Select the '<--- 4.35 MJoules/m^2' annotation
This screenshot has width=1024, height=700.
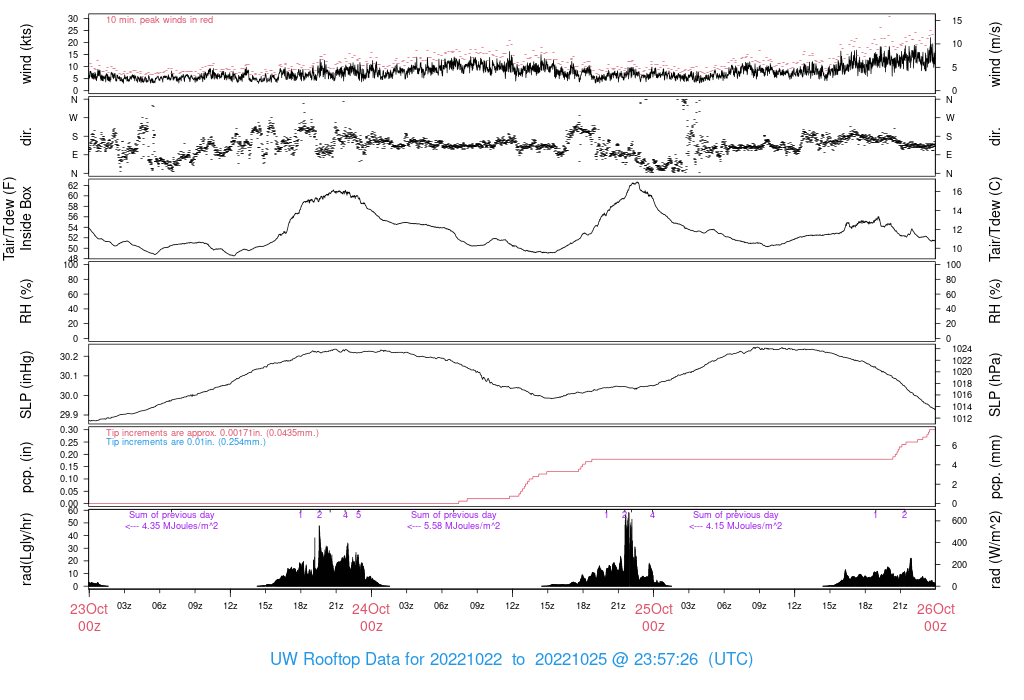[x=171, y=526]
